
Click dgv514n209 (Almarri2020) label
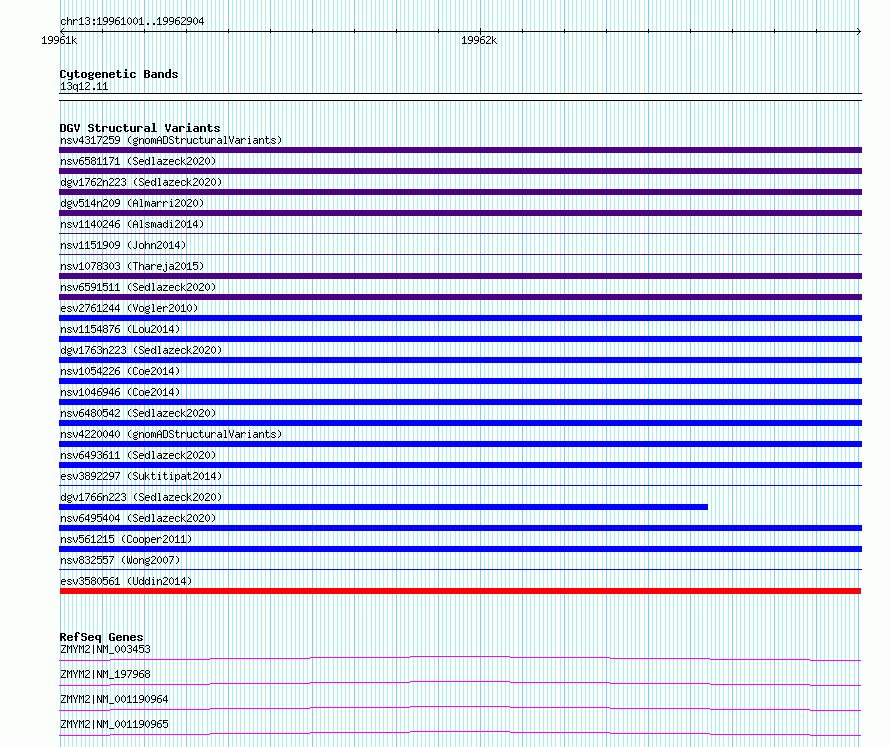[x=132, y=203]
